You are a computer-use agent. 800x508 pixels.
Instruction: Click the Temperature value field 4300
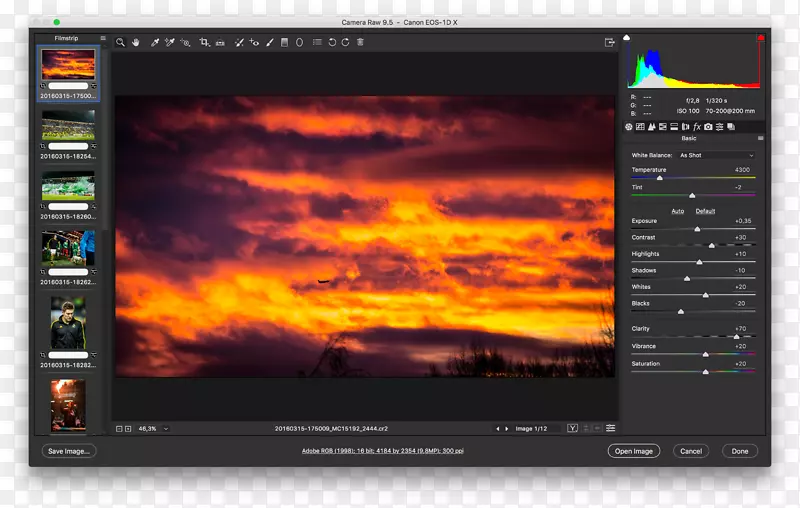click(742, 170)
